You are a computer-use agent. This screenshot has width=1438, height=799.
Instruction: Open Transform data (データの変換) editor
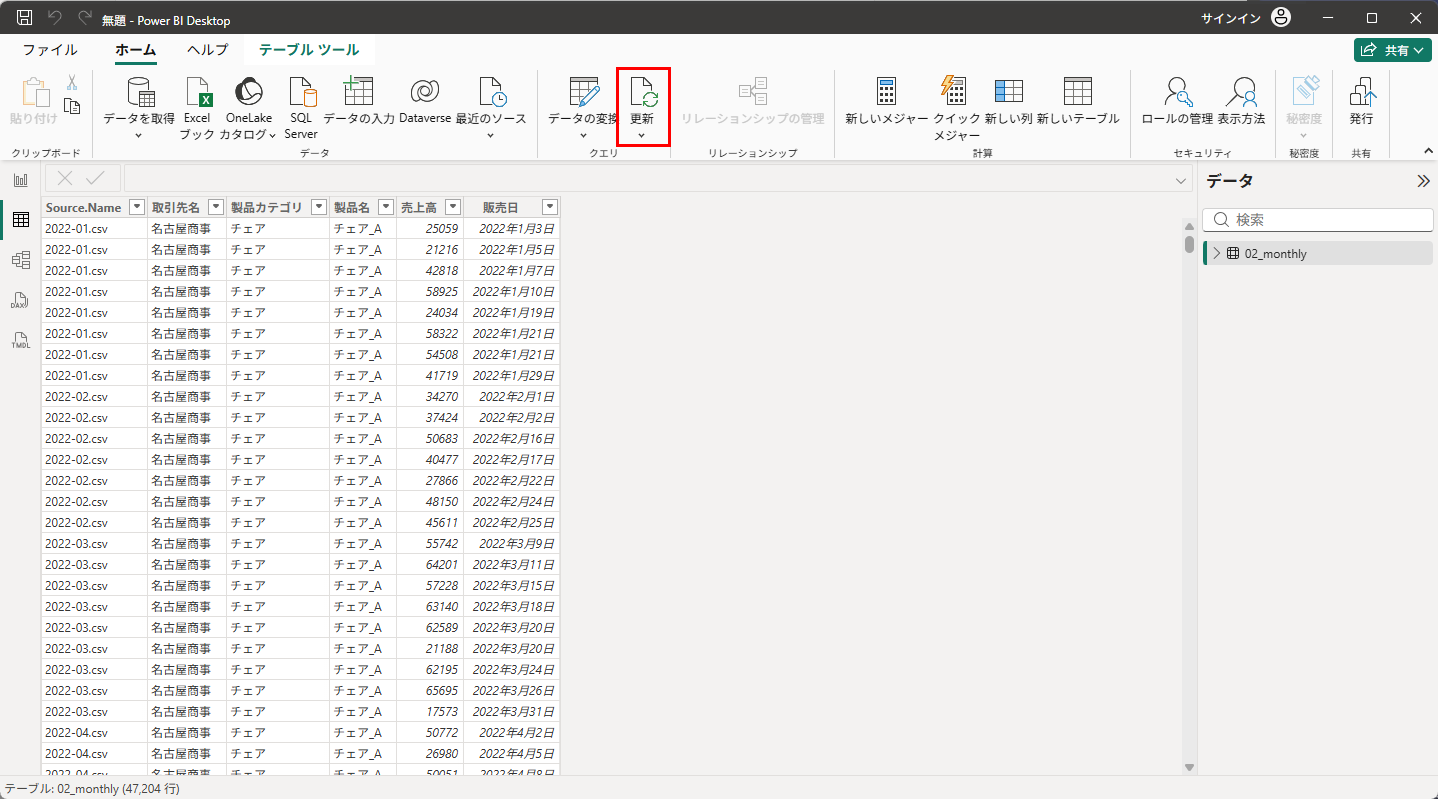[583, 108]
